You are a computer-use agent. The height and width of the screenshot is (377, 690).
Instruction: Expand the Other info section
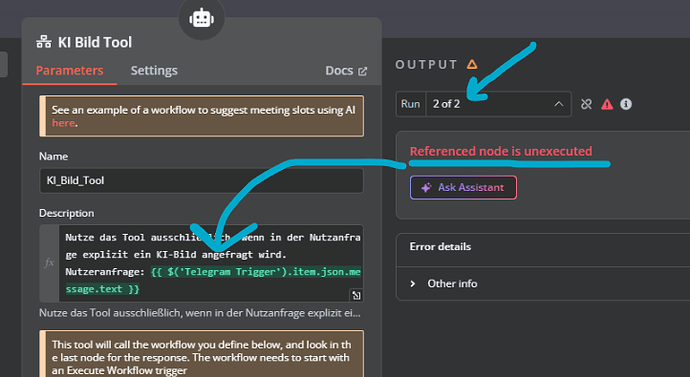point(444,284)
